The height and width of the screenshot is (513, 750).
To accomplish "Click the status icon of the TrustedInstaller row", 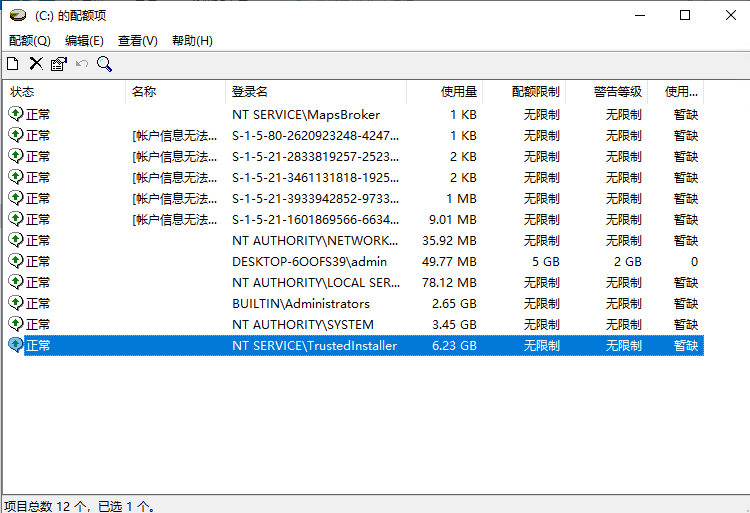I will [16, 345].
